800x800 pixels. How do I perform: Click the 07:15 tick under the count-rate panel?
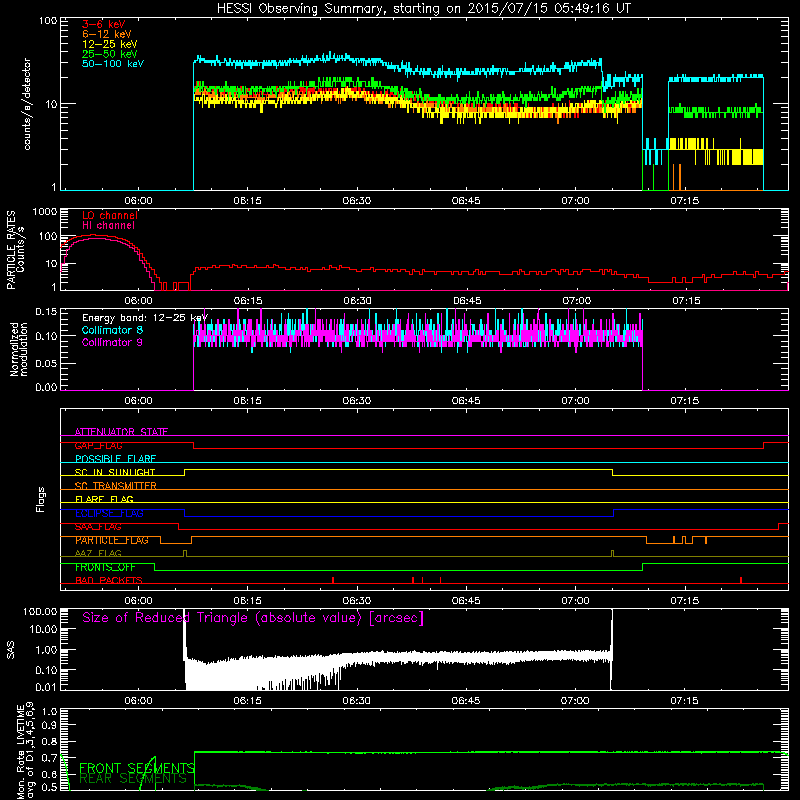click(x=685, y=201)
